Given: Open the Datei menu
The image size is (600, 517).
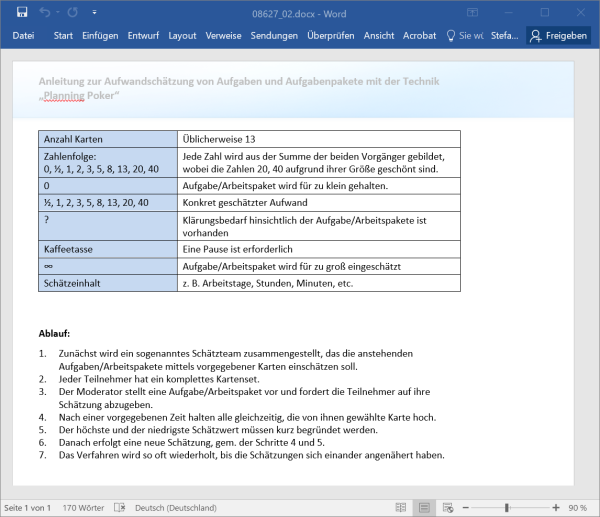Looking at the screenshot, I should pyautogui.click(x=23, y=35).
